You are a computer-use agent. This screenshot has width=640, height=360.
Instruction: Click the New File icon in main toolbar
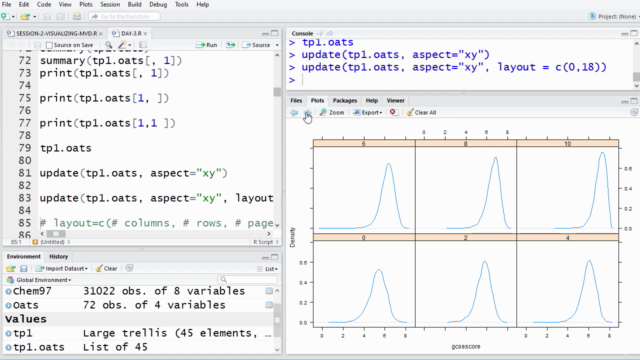coord(5,16)
